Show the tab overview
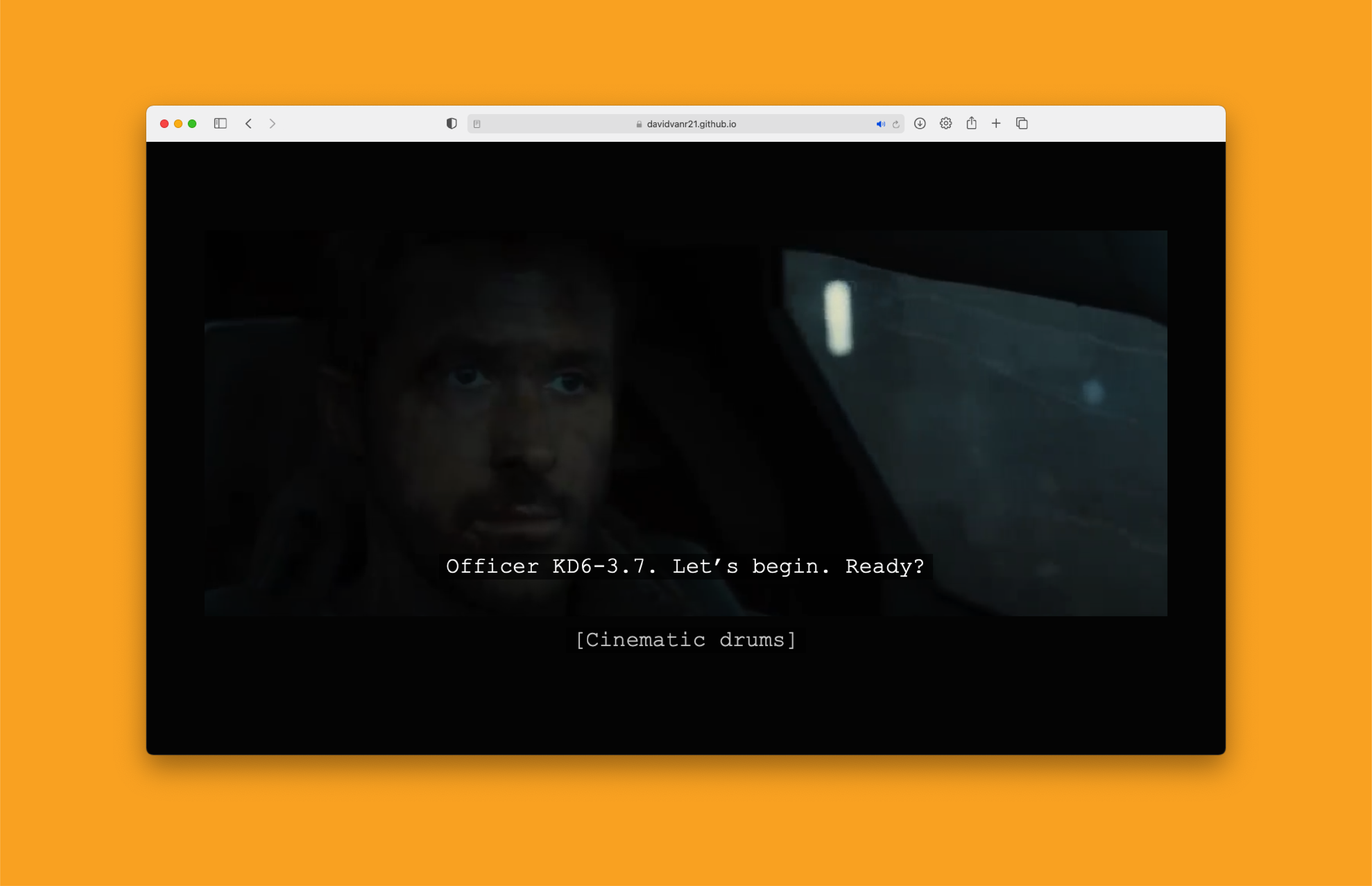Screen dimensions: 1372x886 pos(1022,124)
